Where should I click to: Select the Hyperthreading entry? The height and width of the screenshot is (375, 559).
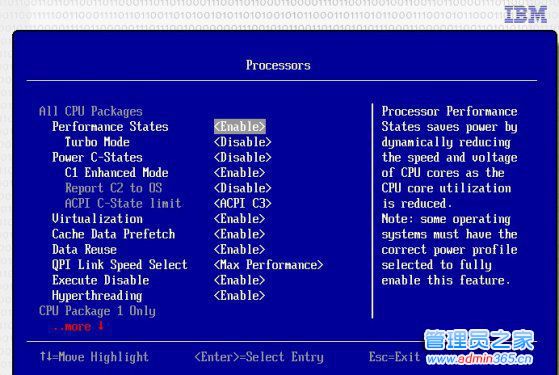pyautogui.click(x=97, y=296)
